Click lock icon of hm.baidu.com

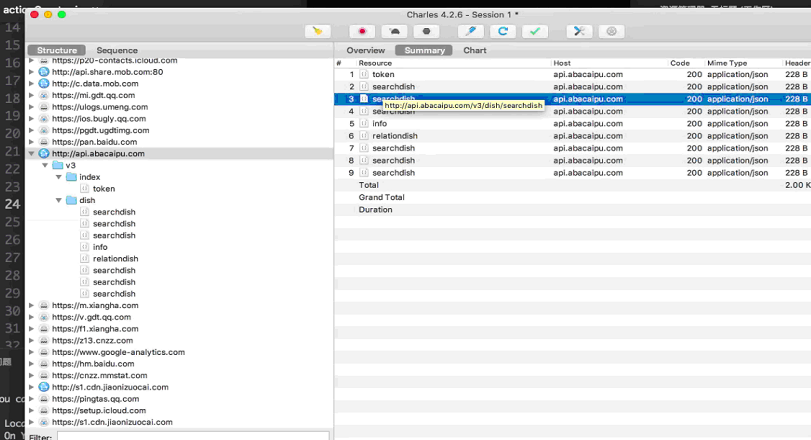[44, 364]
